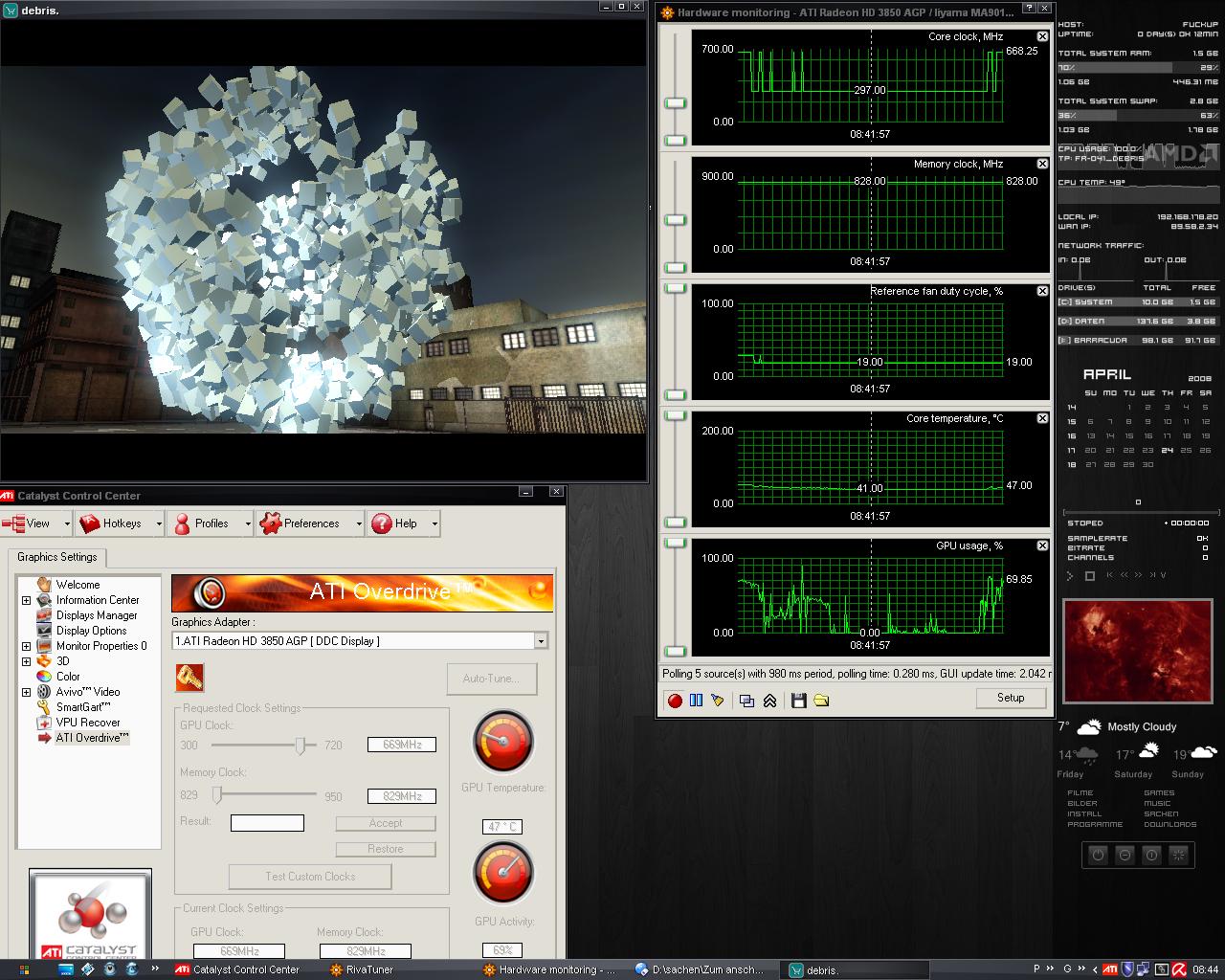1225x980 pixels.
Task: Click the ATI tray icon in system tray
Action: 1109,969
